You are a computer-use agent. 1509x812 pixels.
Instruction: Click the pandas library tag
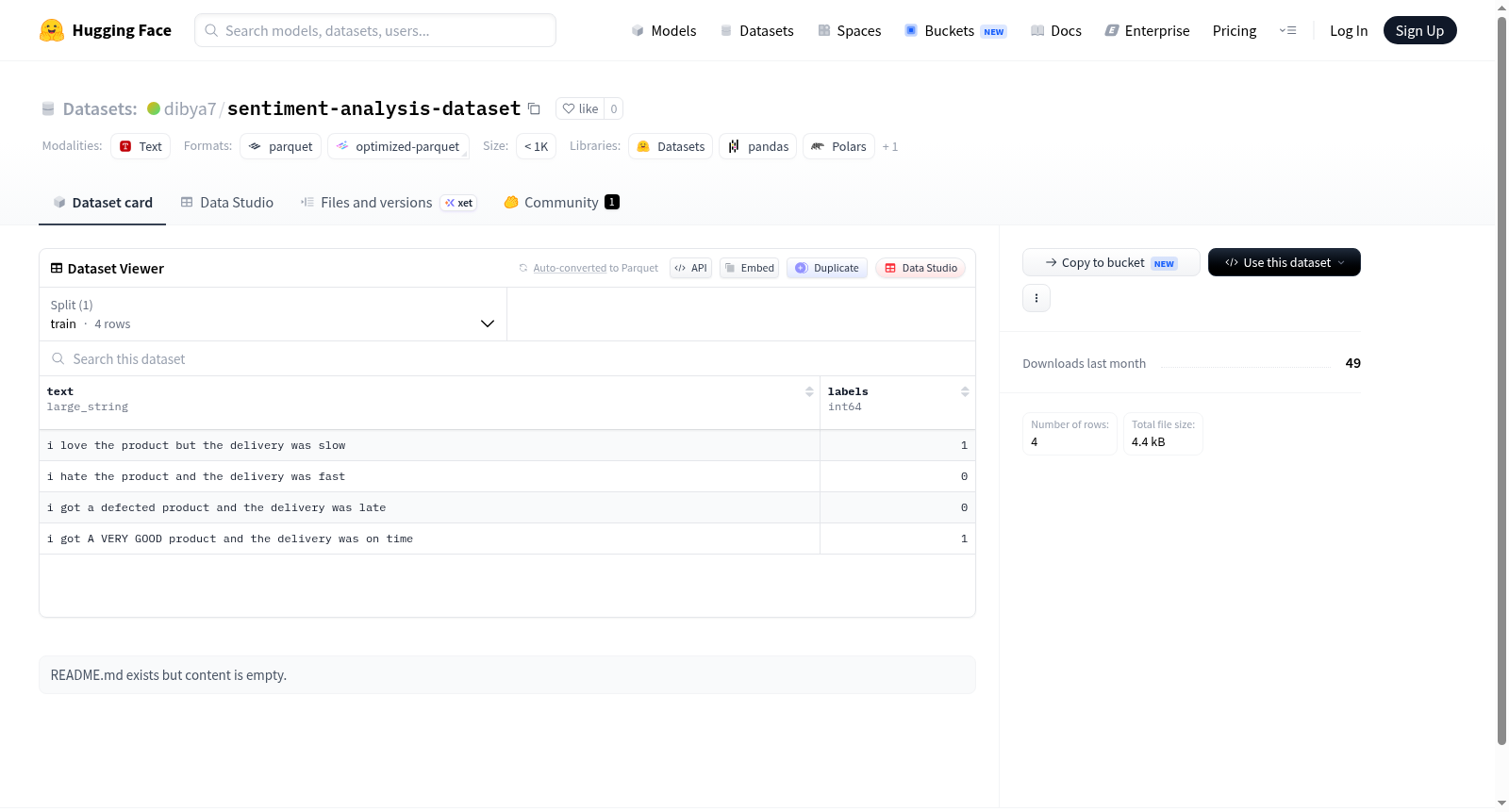pos(758,146)
